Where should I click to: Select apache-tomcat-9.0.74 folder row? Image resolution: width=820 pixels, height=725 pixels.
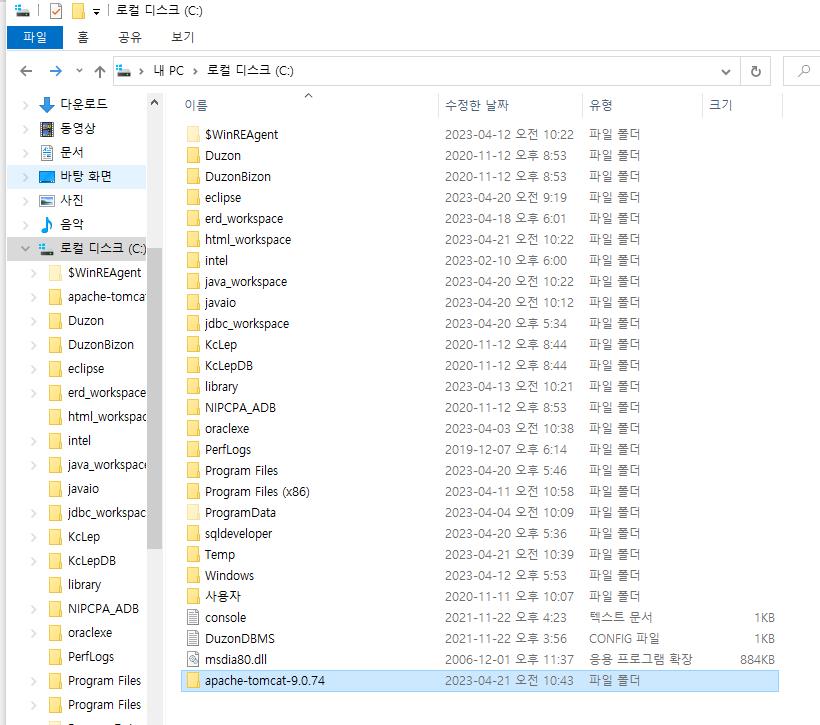[x=480, y=681]
